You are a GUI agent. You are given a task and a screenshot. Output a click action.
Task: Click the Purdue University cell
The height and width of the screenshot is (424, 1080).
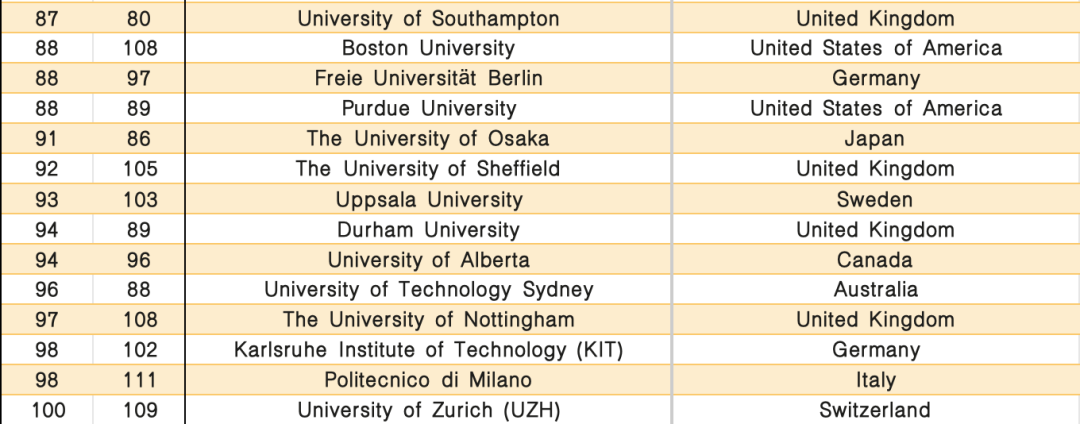428,109
